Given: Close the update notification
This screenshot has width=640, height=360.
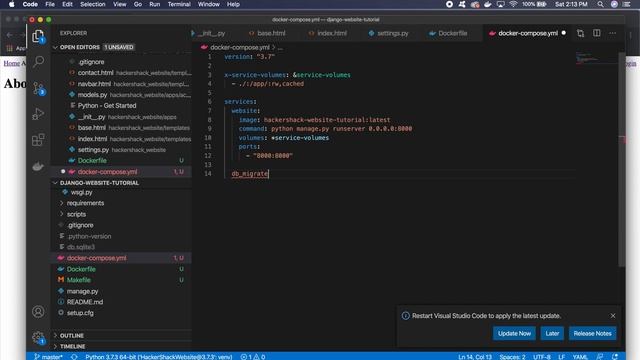Looking at the screenshot, I should tap(613, 316).
